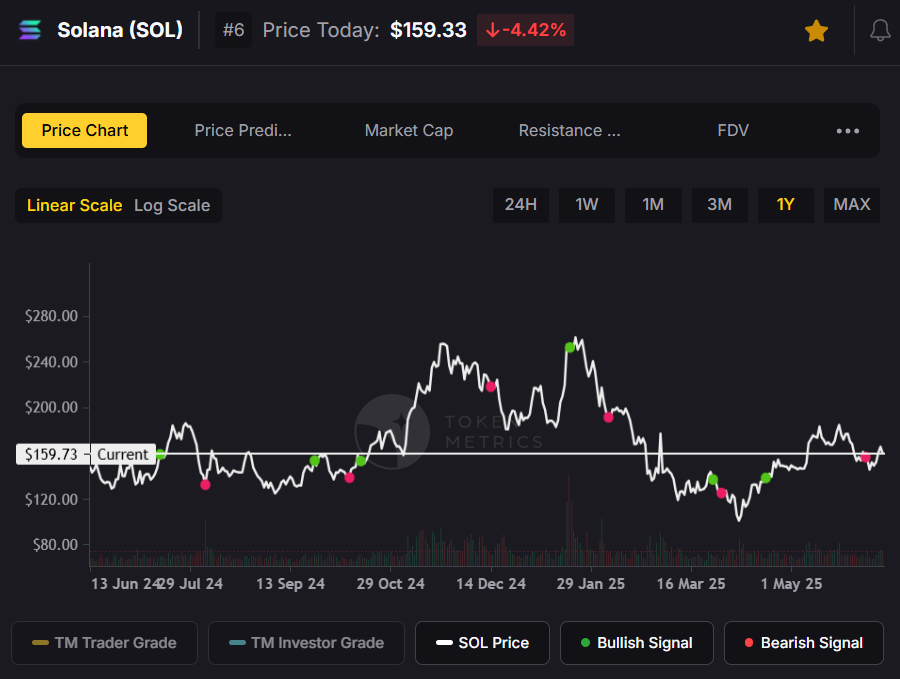The height and width of the screenshot is (679, 900).
Task: Click the $240.00 axis label
Action: [x=51, y=362]
